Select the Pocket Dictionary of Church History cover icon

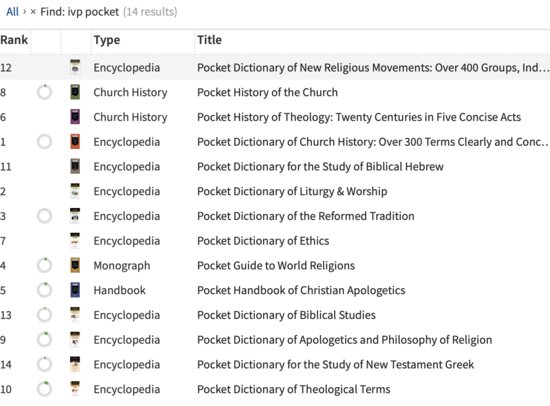point(75,142)
